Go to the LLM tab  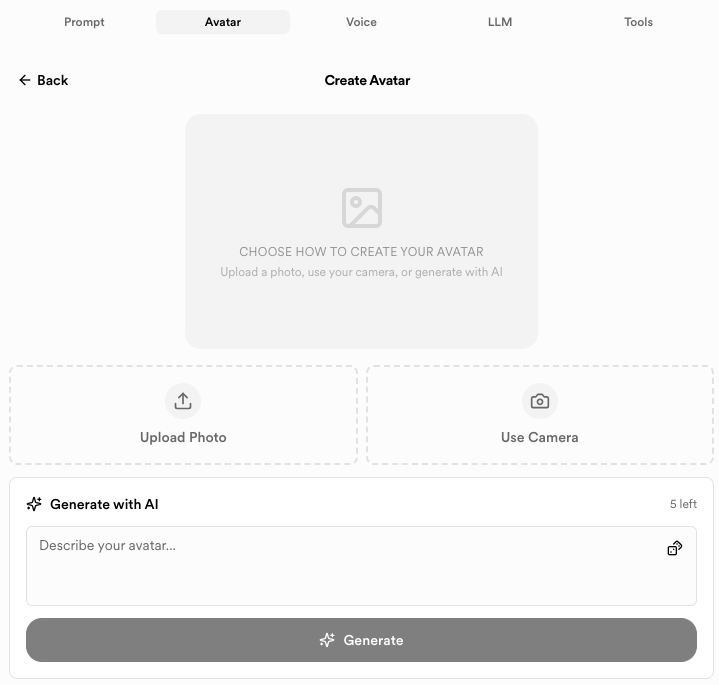[500, 22]
